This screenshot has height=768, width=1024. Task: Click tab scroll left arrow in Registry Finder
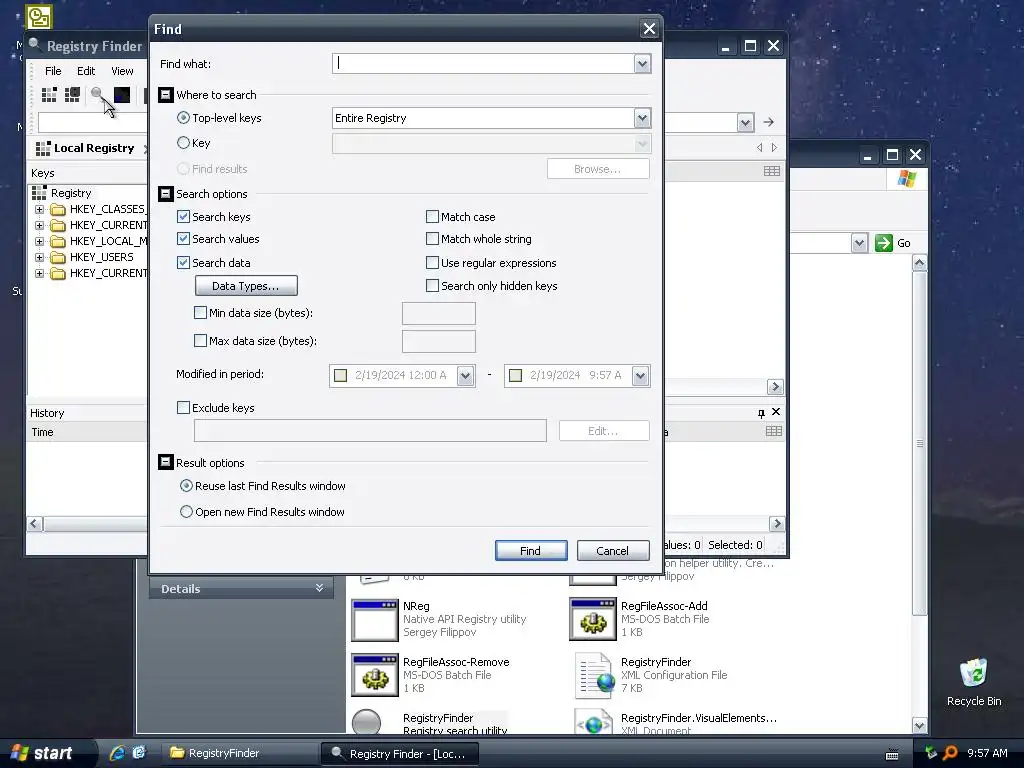point(760,148)
